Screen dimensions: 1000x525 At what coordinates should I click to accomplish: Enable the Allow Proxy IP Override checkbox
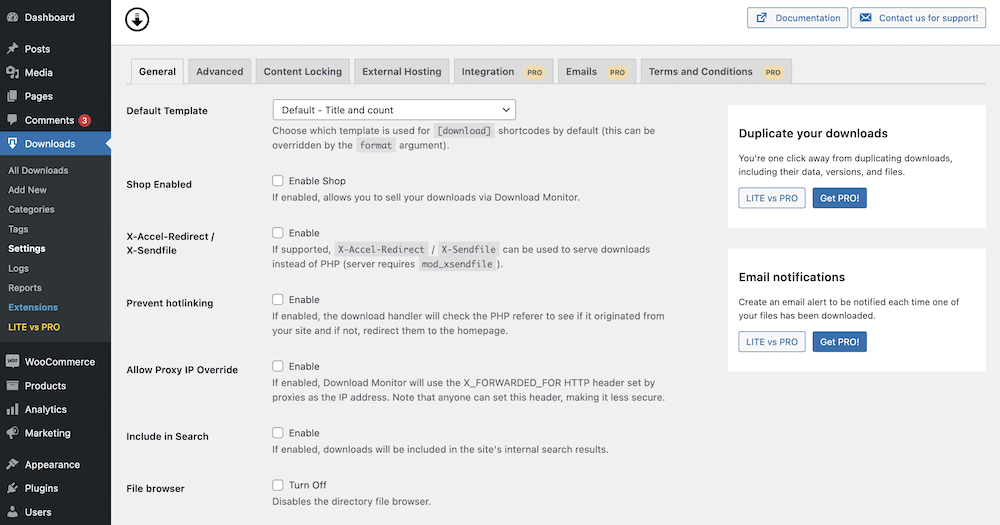(277, 366)
